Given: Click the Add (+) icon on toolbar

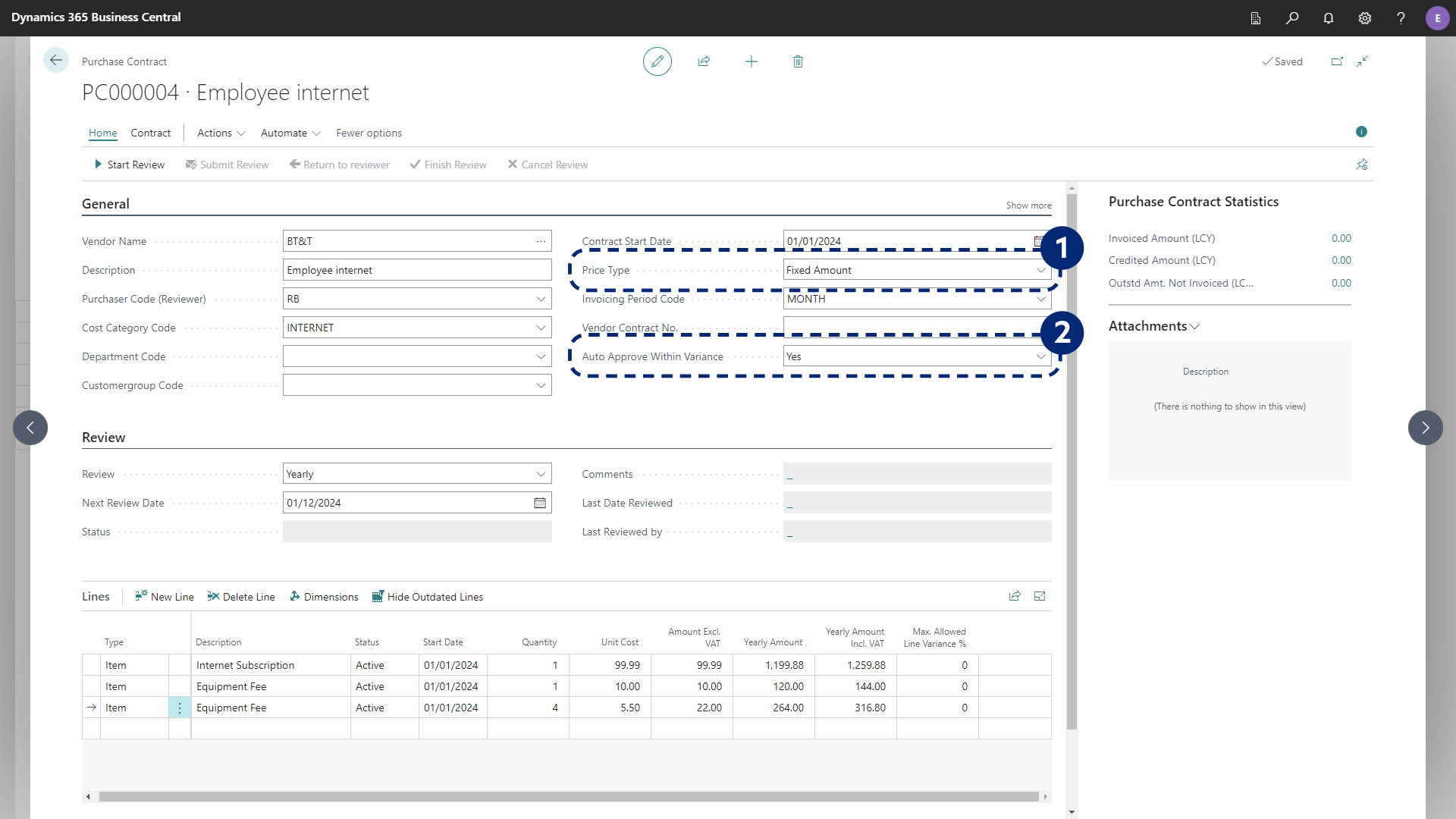Looking at the screenshot, I should (751, 61).
